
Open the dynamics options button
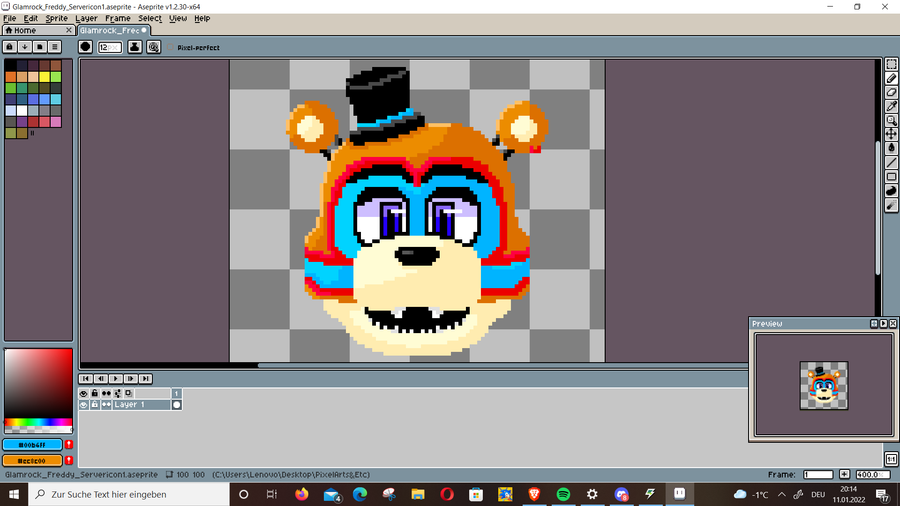click(x=153, y=47)
